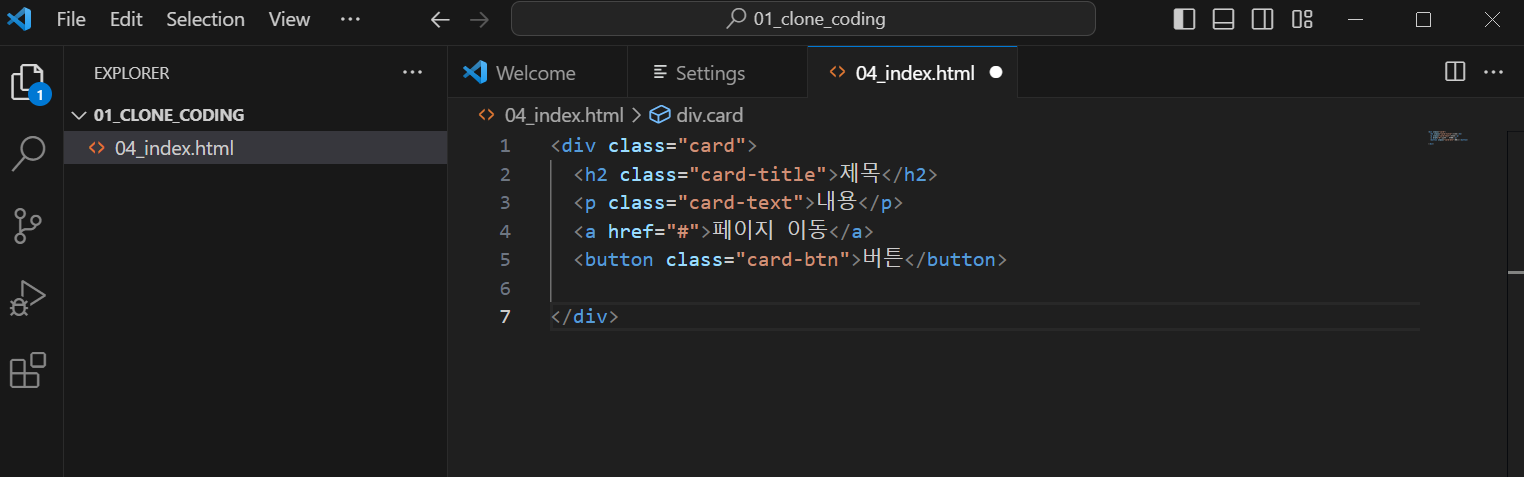Click the href="#" attribute
The image size is (1524, 477).
point(653,232)
